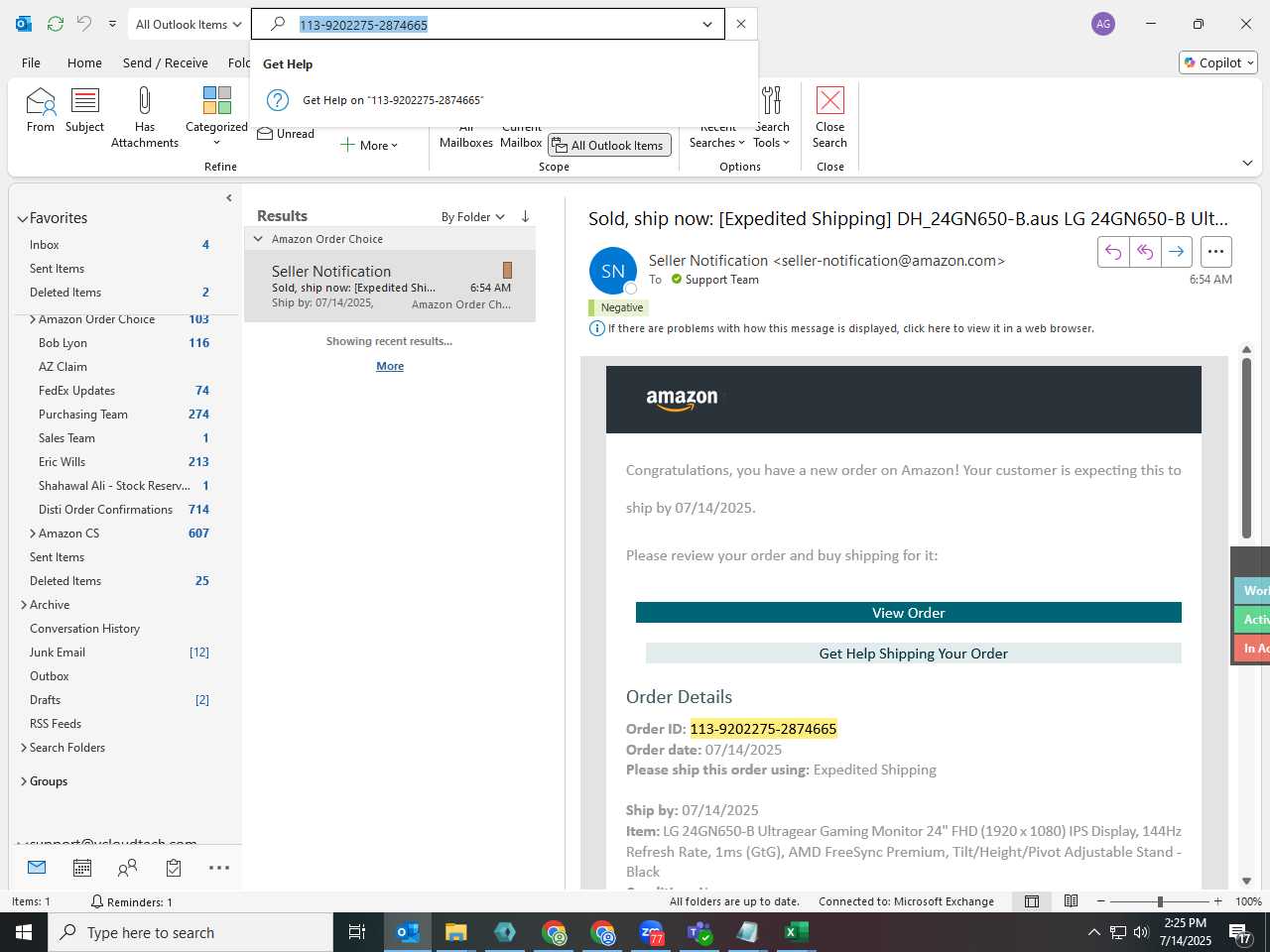Clear the search box X icon
This screenshot has width=1270, height=952.
(x=740, y=25)
